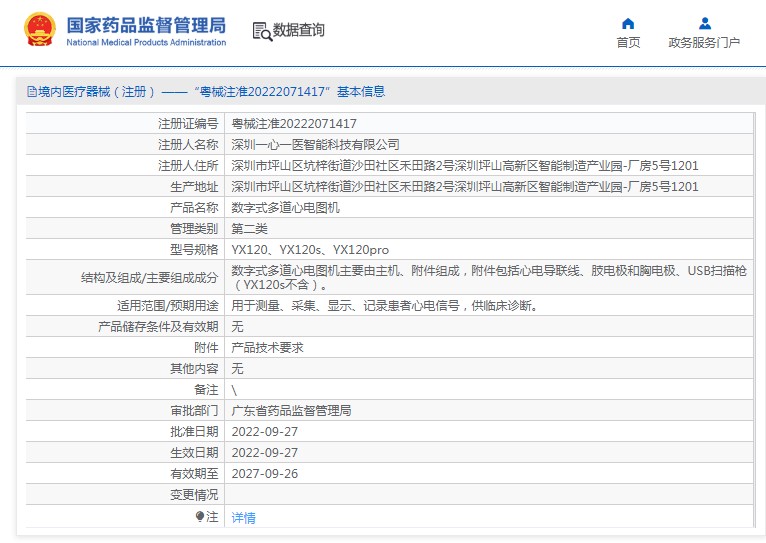Screen dimensions: 766x543
Task: Click the 生效日期 row label
Action: 194,453
